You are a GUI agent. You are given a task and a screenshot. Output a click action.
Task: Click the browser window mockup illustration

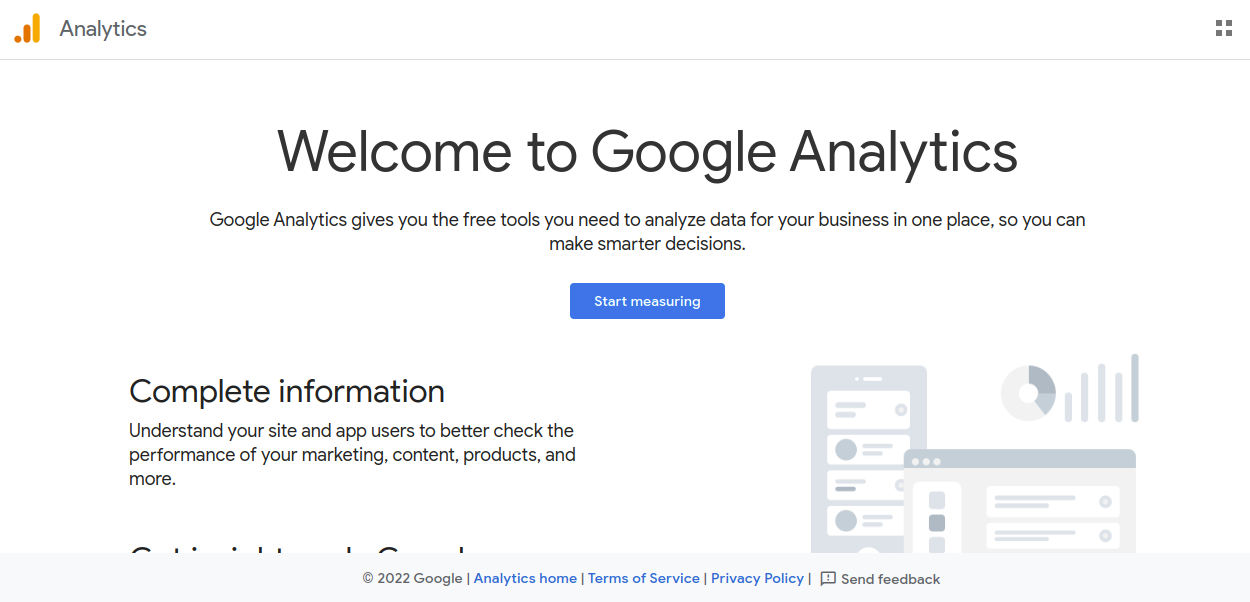tap(1020, 501)
